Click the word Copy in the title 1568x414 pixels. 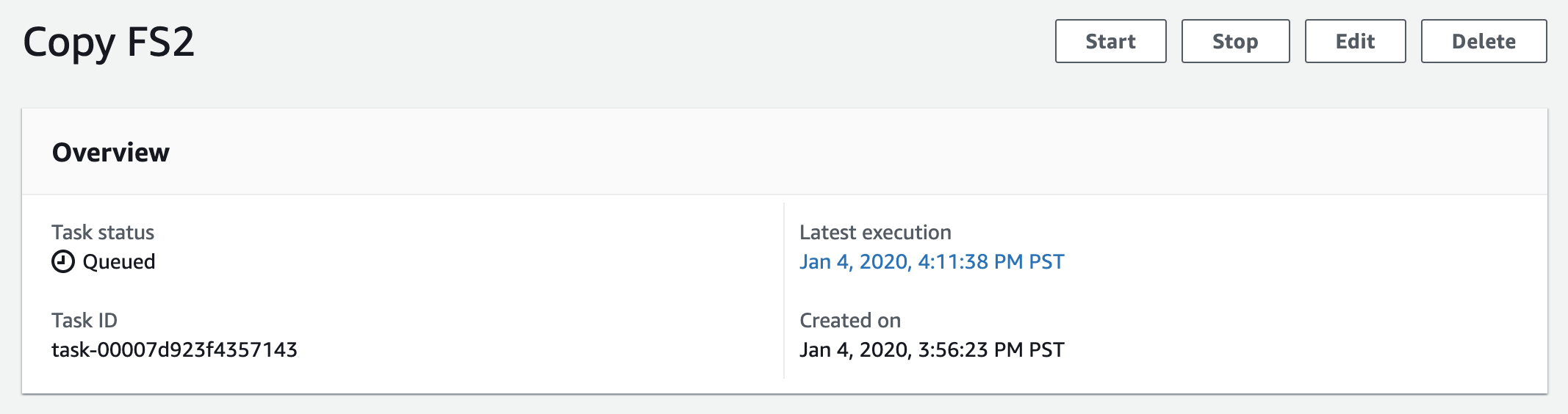[69, 44]
